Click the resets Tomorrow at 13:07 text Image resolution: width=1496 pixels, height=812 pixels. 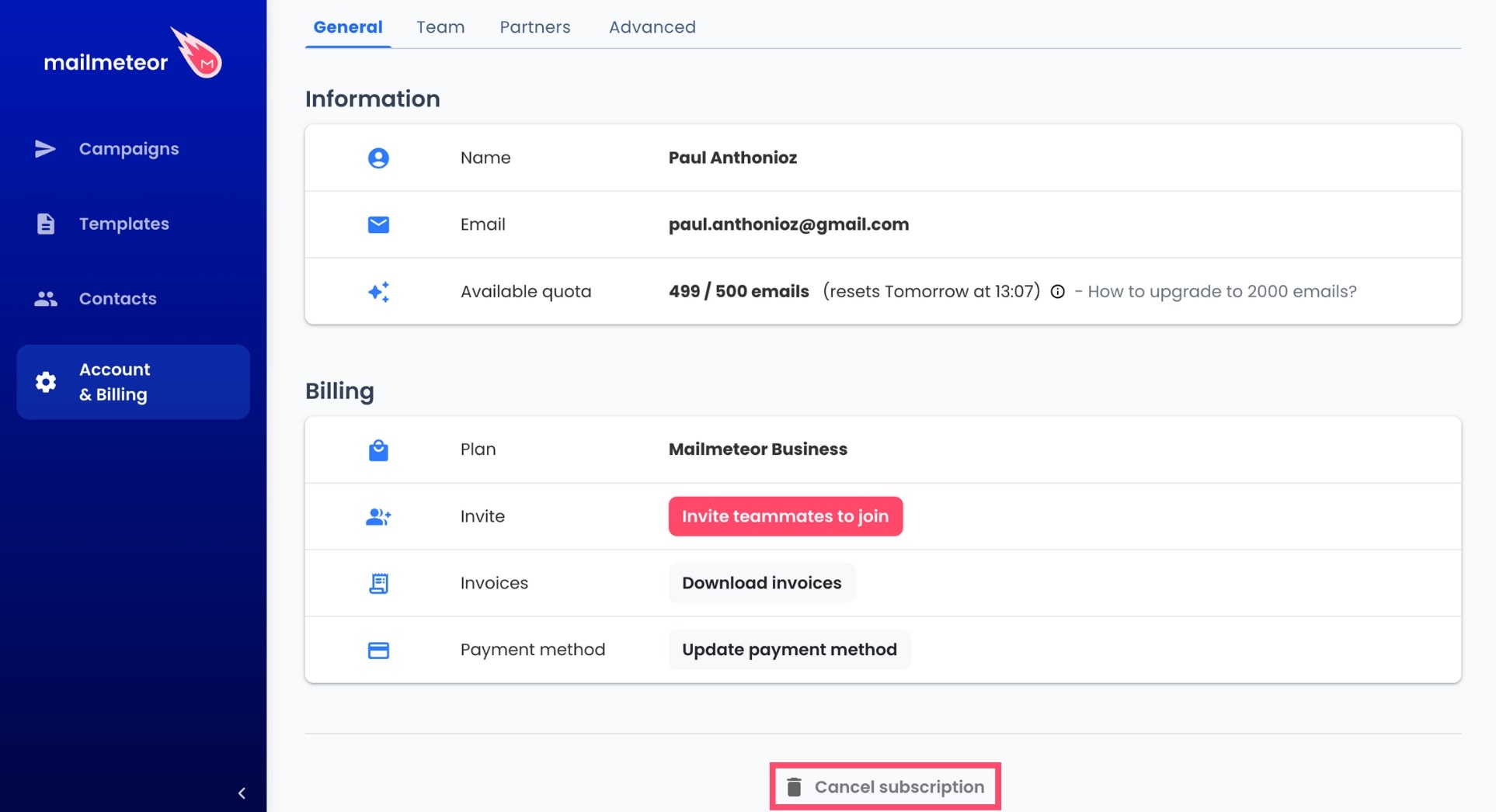tap(931, 292)
